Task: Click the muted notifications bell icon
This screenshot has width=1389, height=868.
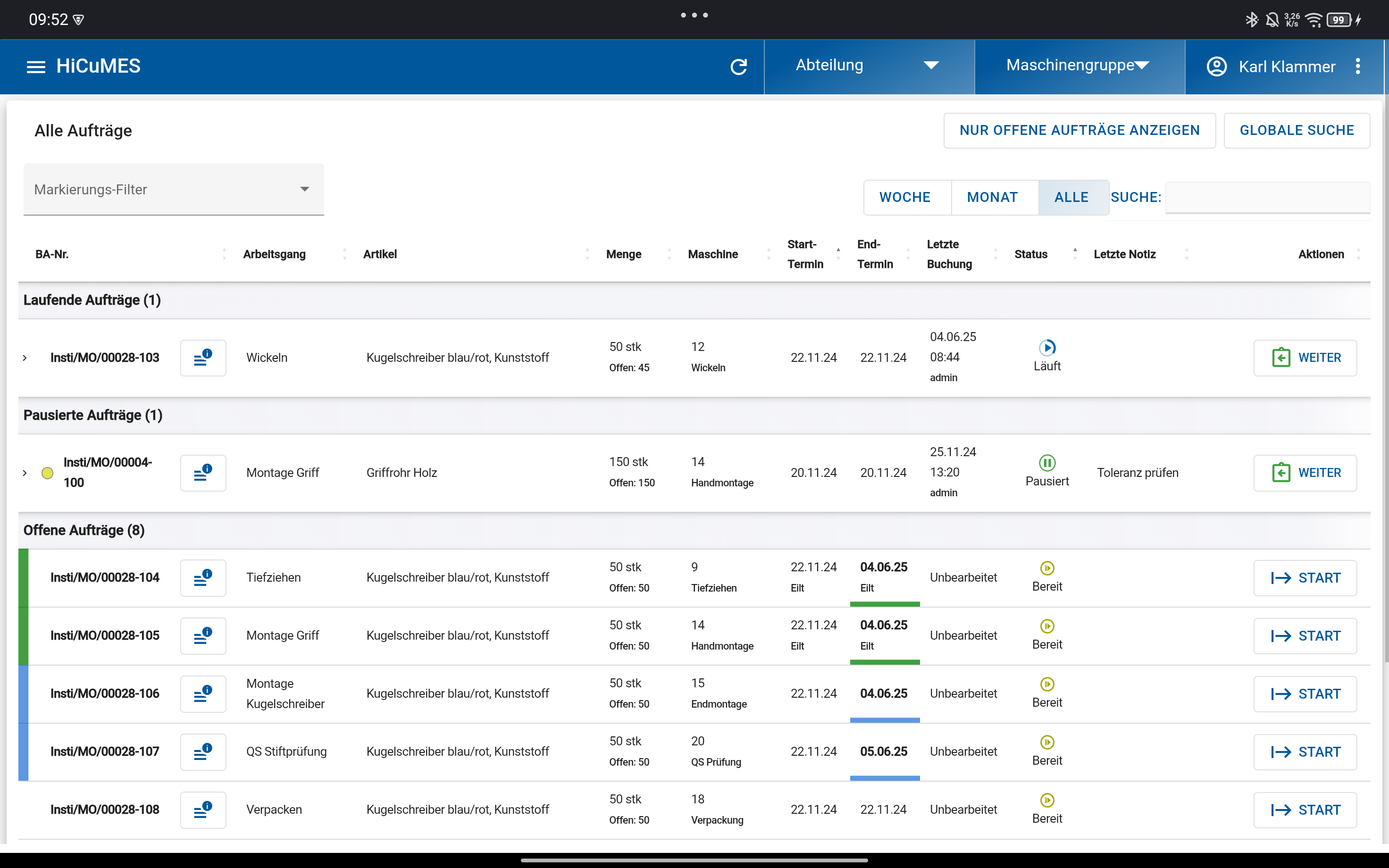Action: pos(1272,19)
